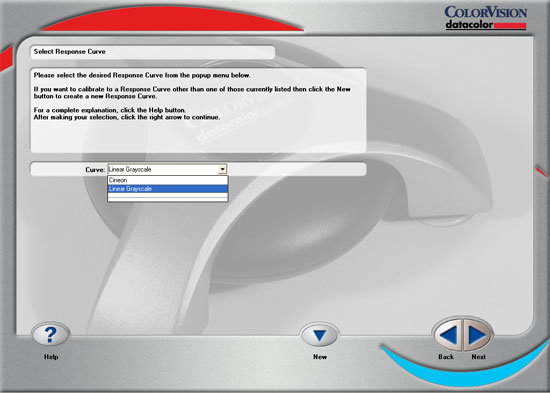Screen dimensions: 550x393
Task: Select Cineon from the curve list
Action: pyautogui.click(x=168, y=180)
